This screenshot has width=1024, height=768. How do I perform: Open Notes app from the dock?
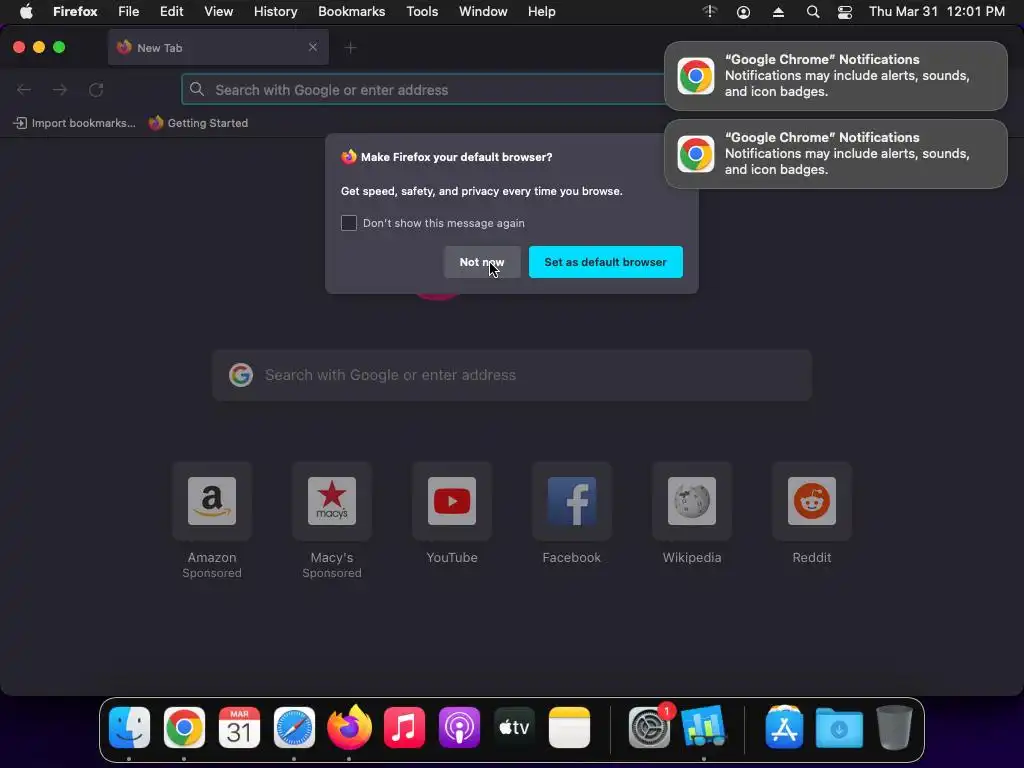569,727
